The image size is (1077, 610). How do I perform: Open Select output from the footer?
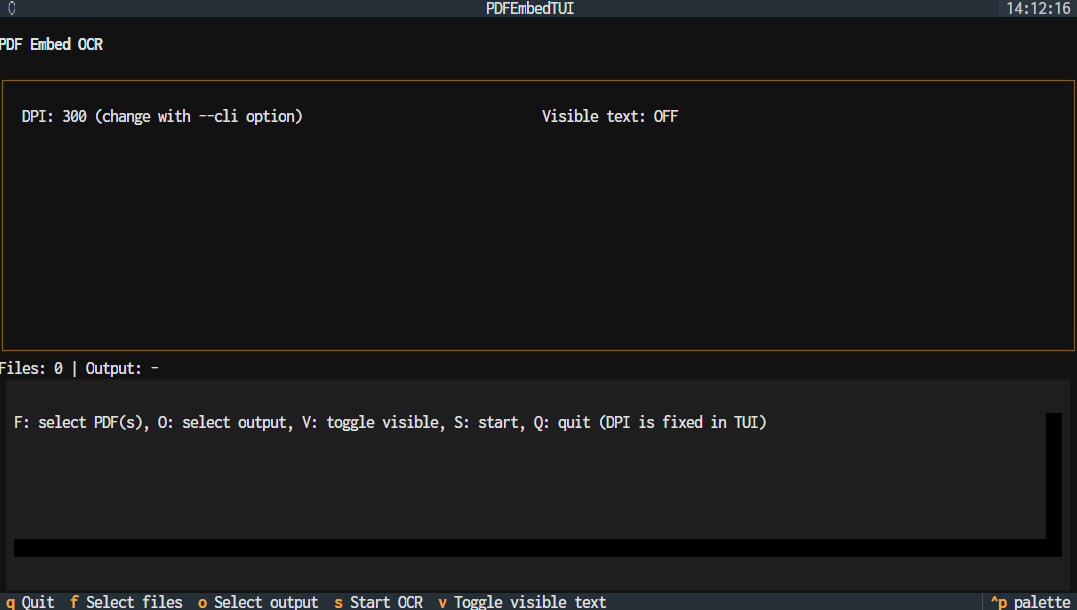tap(258, 602)
